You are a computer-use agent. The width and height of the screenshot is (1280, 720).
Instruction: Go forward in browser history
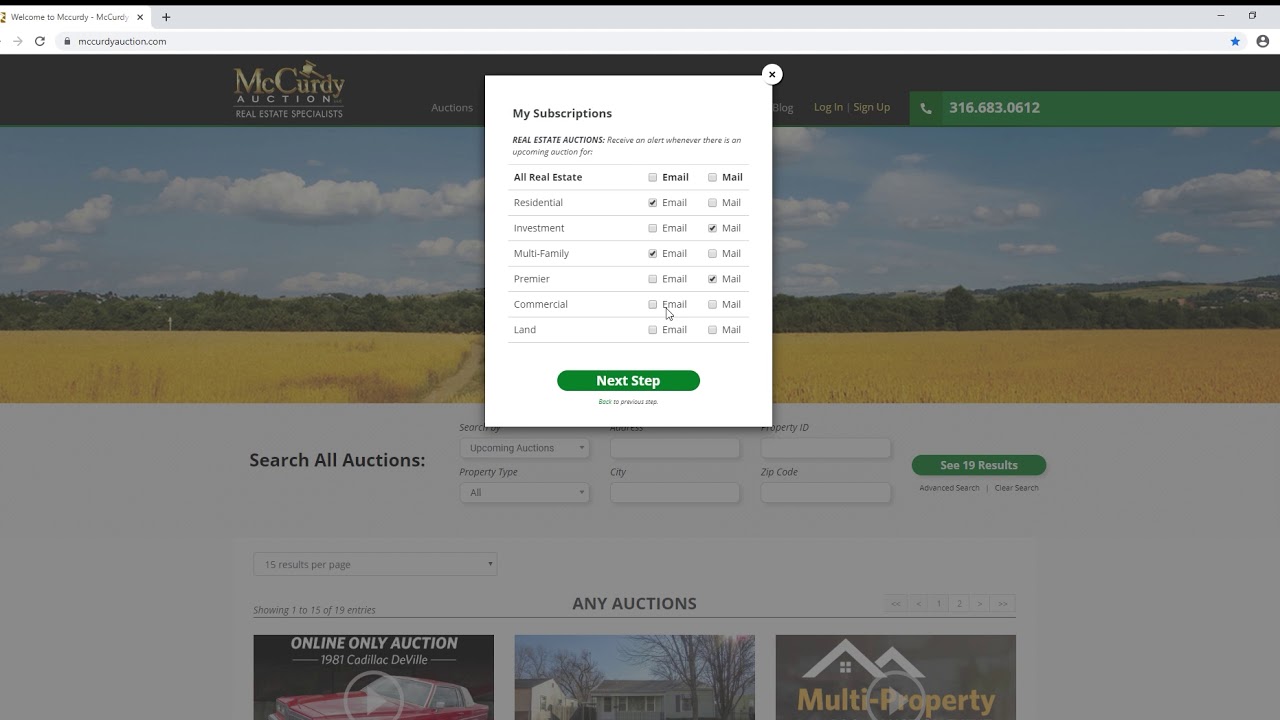pyautogui.click(x=17, y=41)
